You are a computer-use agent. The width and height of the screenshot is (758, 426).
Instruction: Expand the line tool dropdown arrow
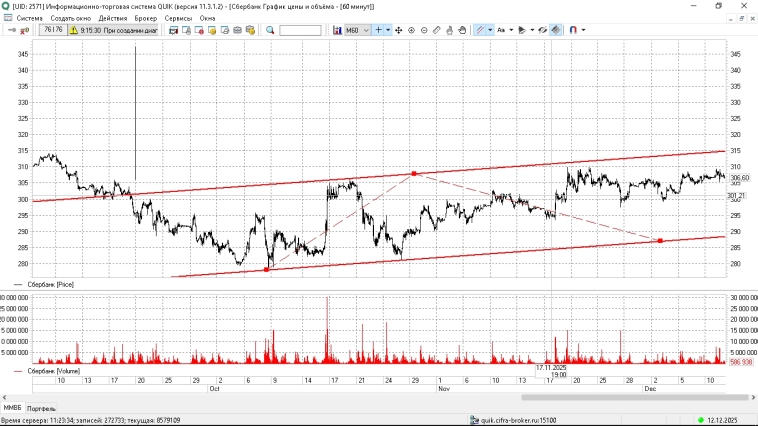tap(490, 30)
